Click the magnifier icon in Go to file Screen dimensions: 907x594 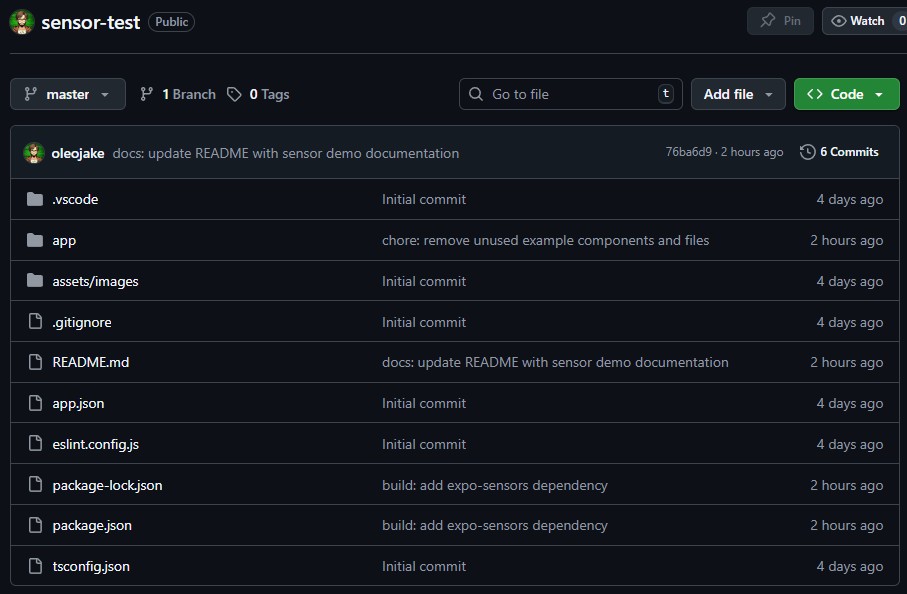point(475,94)
